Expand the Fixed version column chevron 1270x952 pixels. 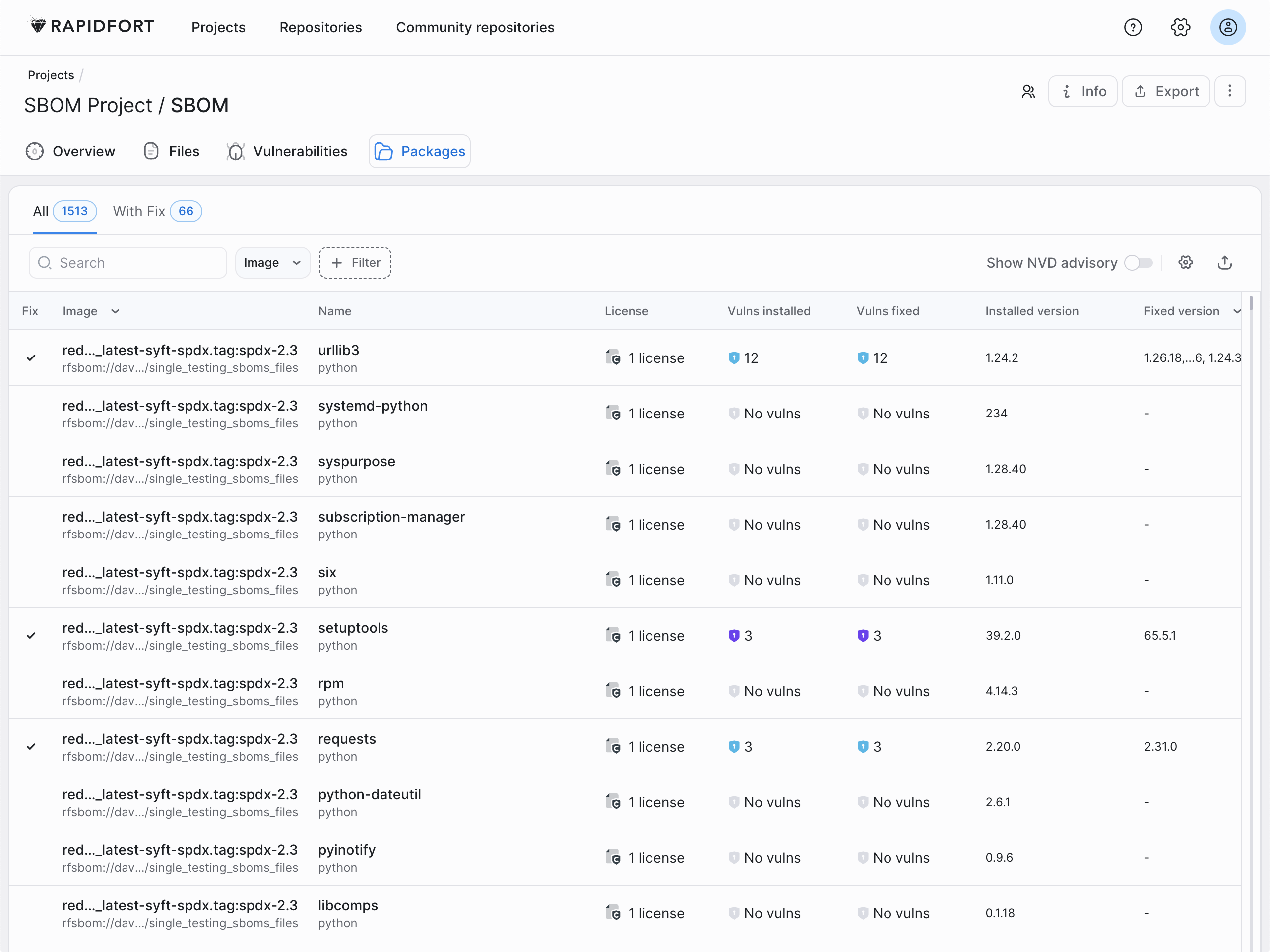pos(1236,311)
